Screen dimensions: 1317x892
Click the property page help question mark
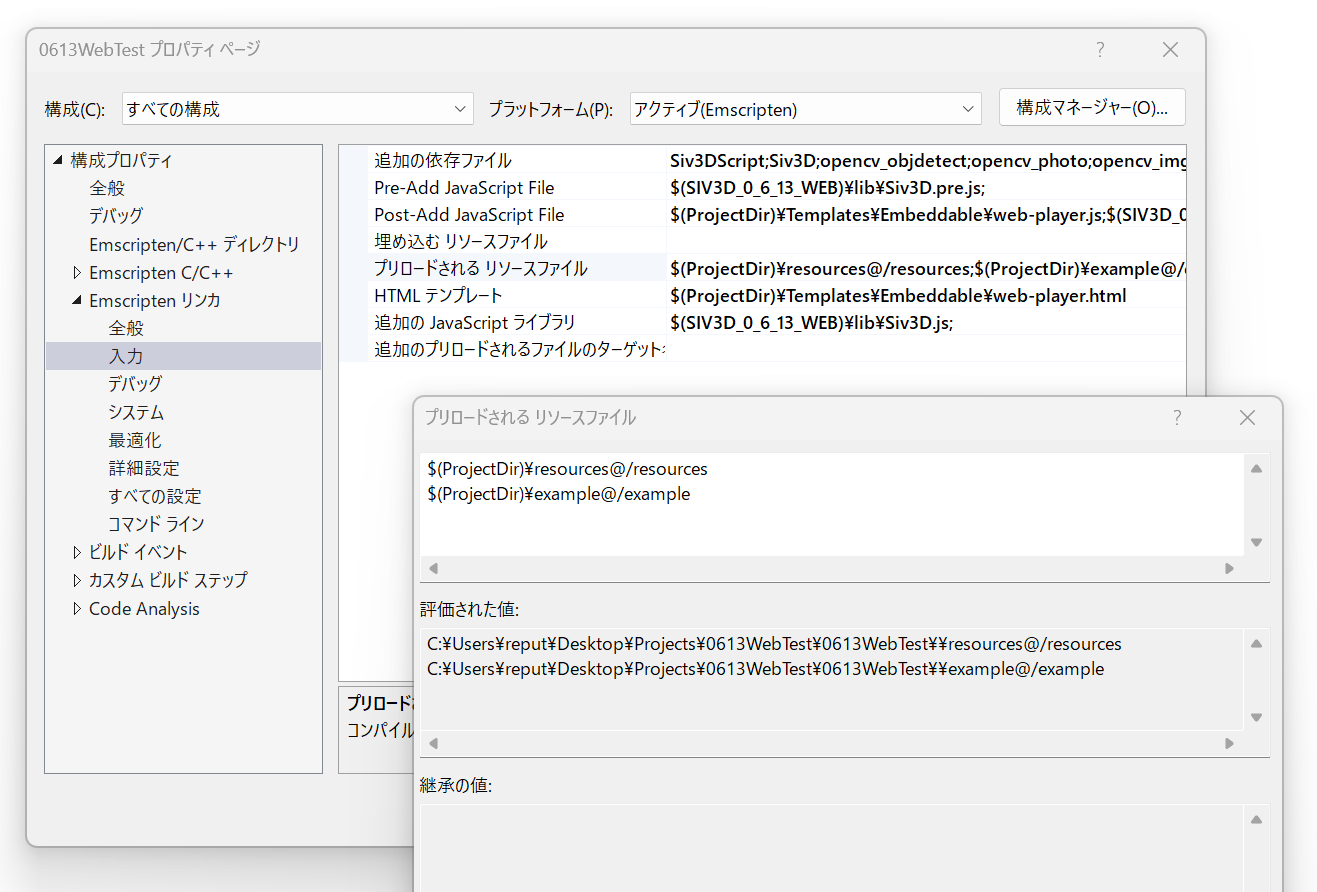[x=1100, y=50]
